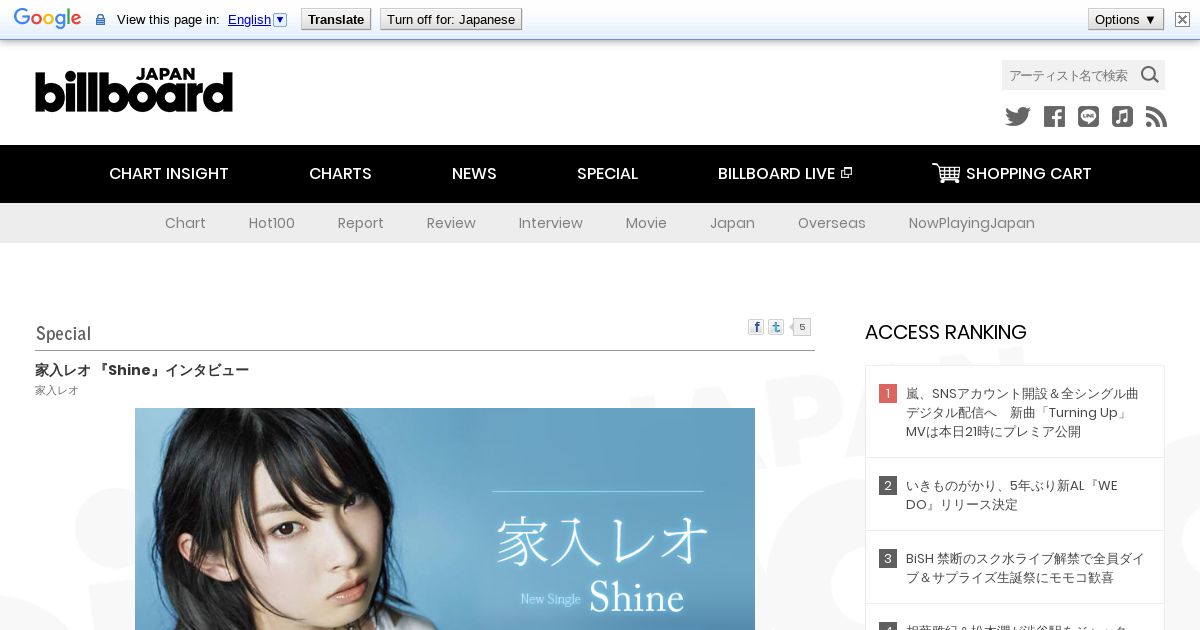Open the translate Options dropdown
The width and height of the screenshot is (1200, 630).
pyautogui.click(x=1126, y=19)
